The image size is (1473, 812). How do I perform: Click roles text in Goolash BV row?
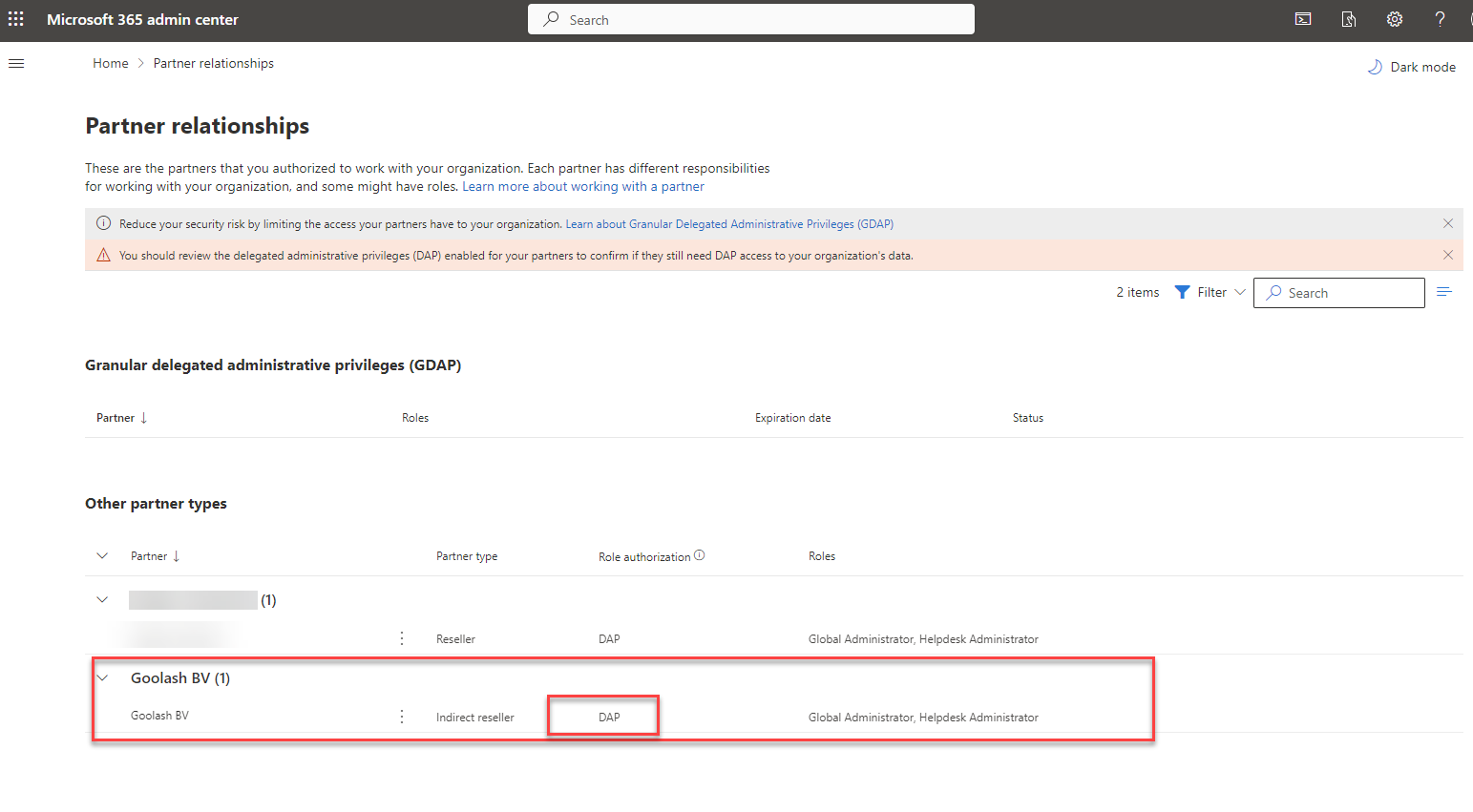point(923,718)
